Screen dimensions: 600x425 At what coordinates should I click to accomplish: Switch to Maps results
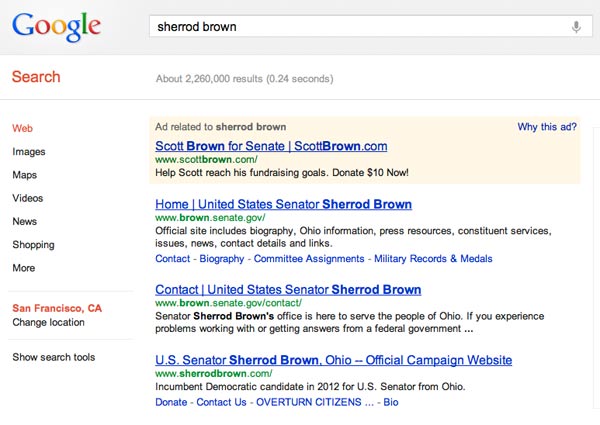tap(25, 175)
